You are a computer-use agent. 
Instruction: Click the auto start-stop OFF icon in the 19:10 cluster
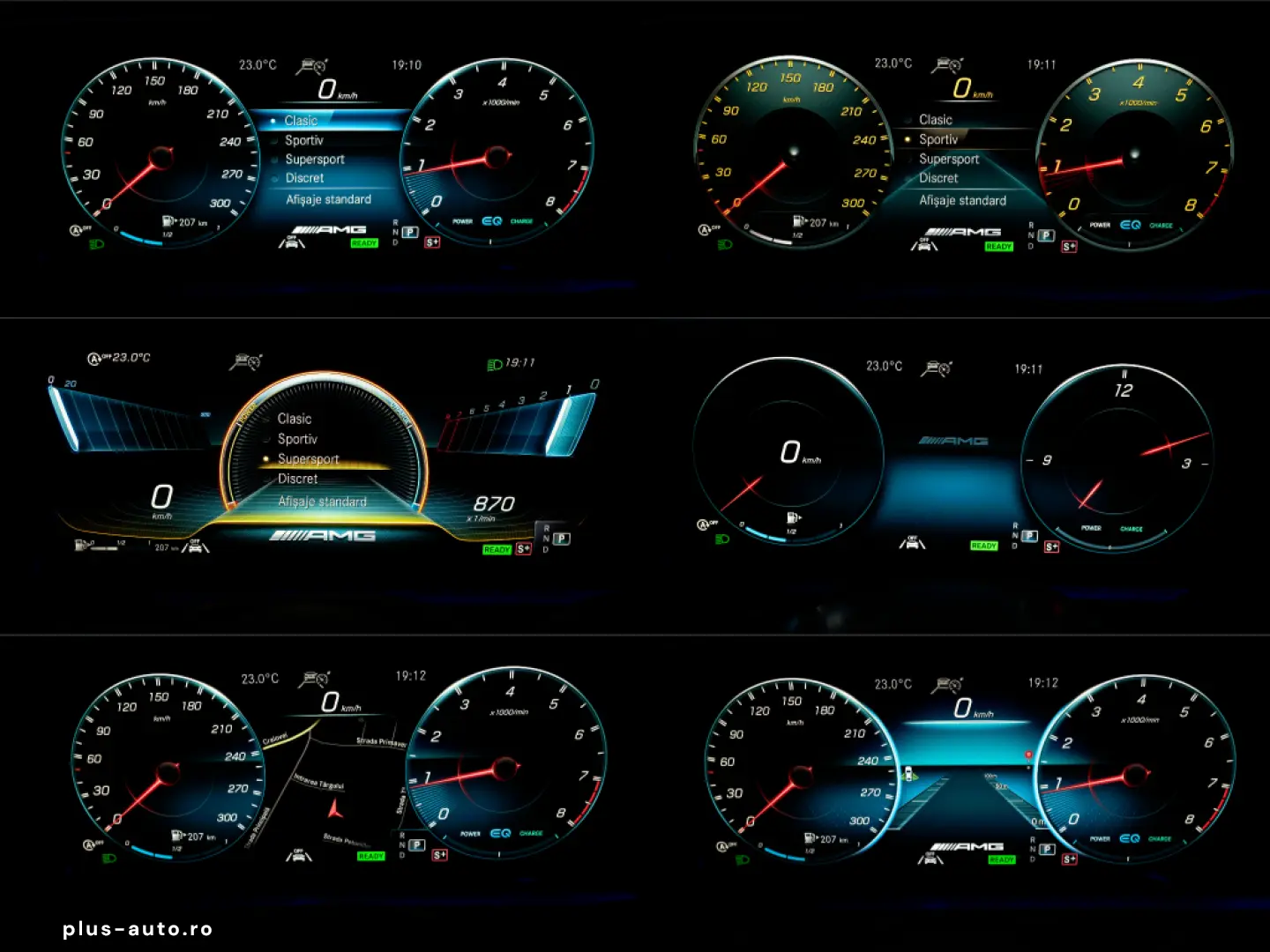pos(80,230)
